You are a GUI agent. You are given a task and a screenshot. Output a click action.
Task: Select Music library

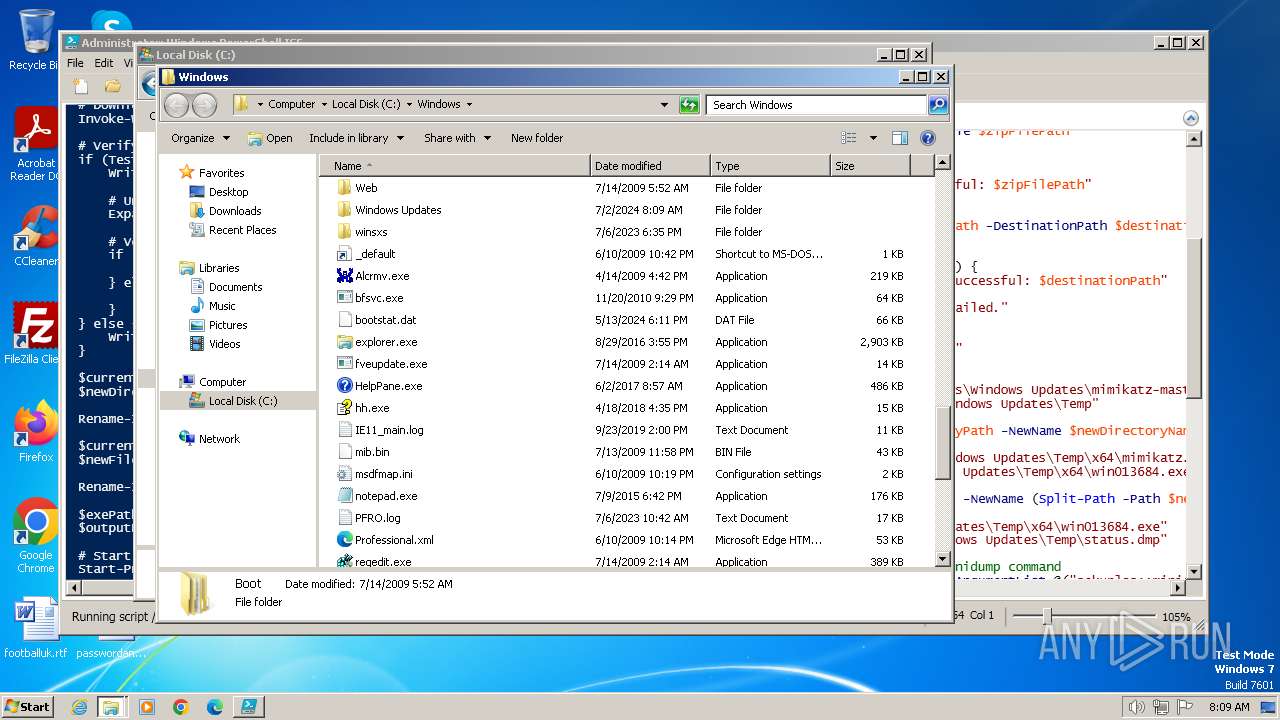(x=213, y=306)
